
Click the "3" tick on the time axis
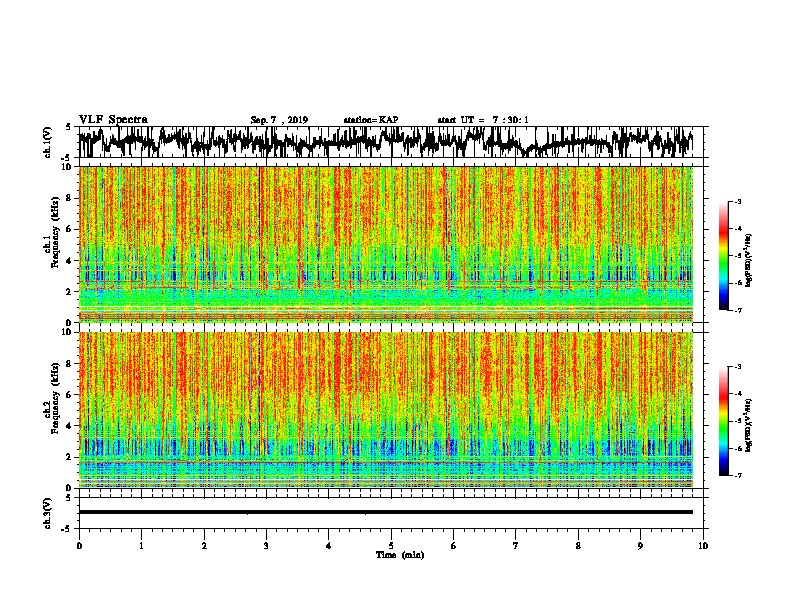266,546
